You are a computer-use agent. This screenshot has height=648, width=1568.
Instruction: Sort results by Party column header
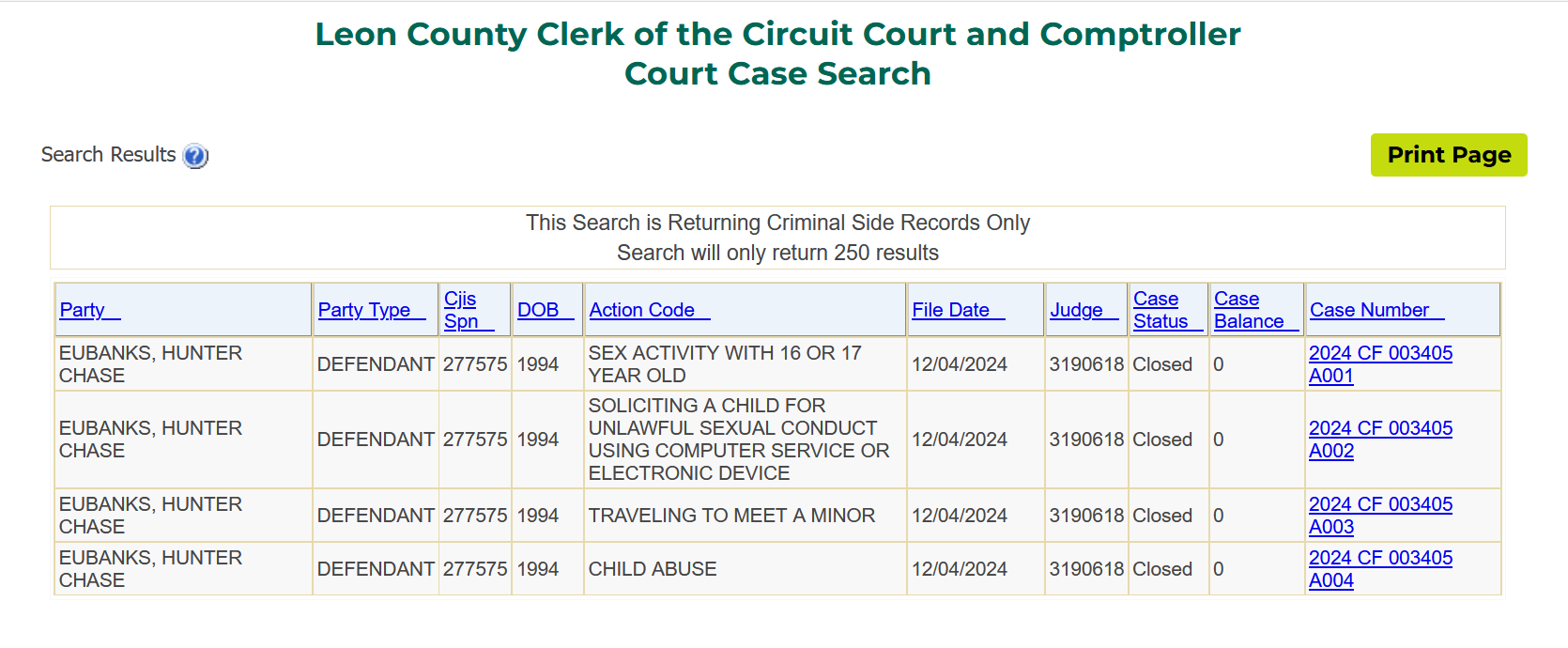pyautogui.click(x=90, y=310)
